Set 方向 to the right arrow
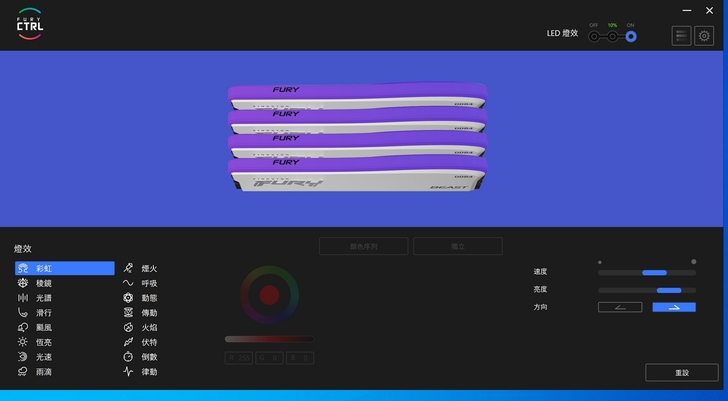The width and height of the screenshot is (728, 401). coord(674,307)
